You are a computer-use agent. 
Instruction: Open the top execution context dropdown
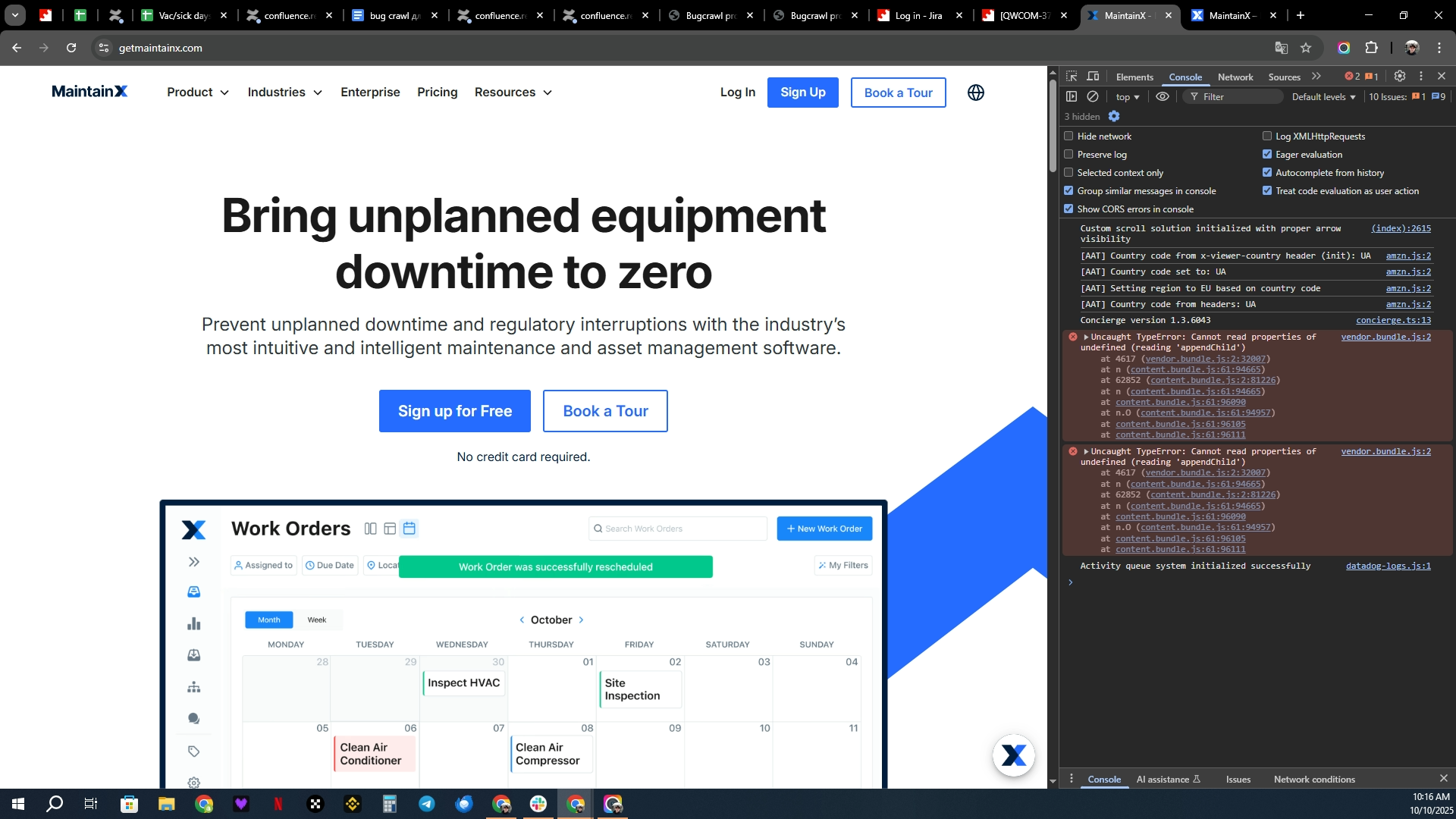coord(1128,96)
